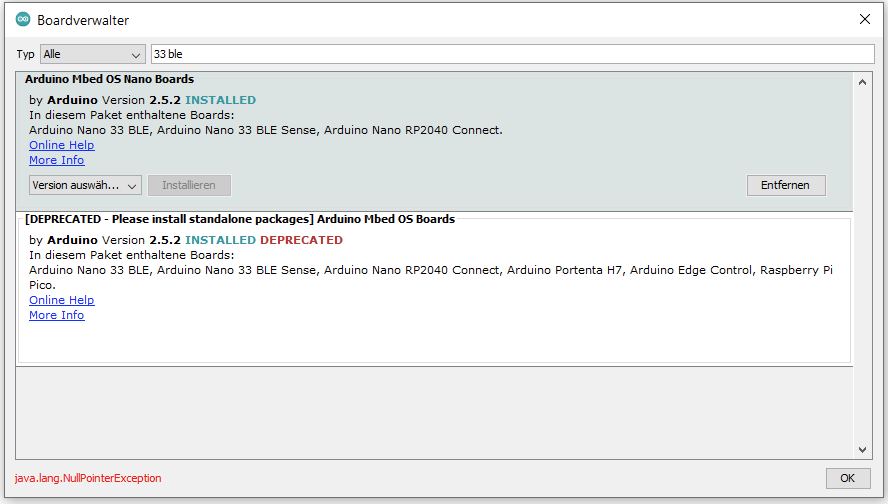Click the OK button
Image resolution: width=888 pixels, height=504 pixels.
[848, 479]
